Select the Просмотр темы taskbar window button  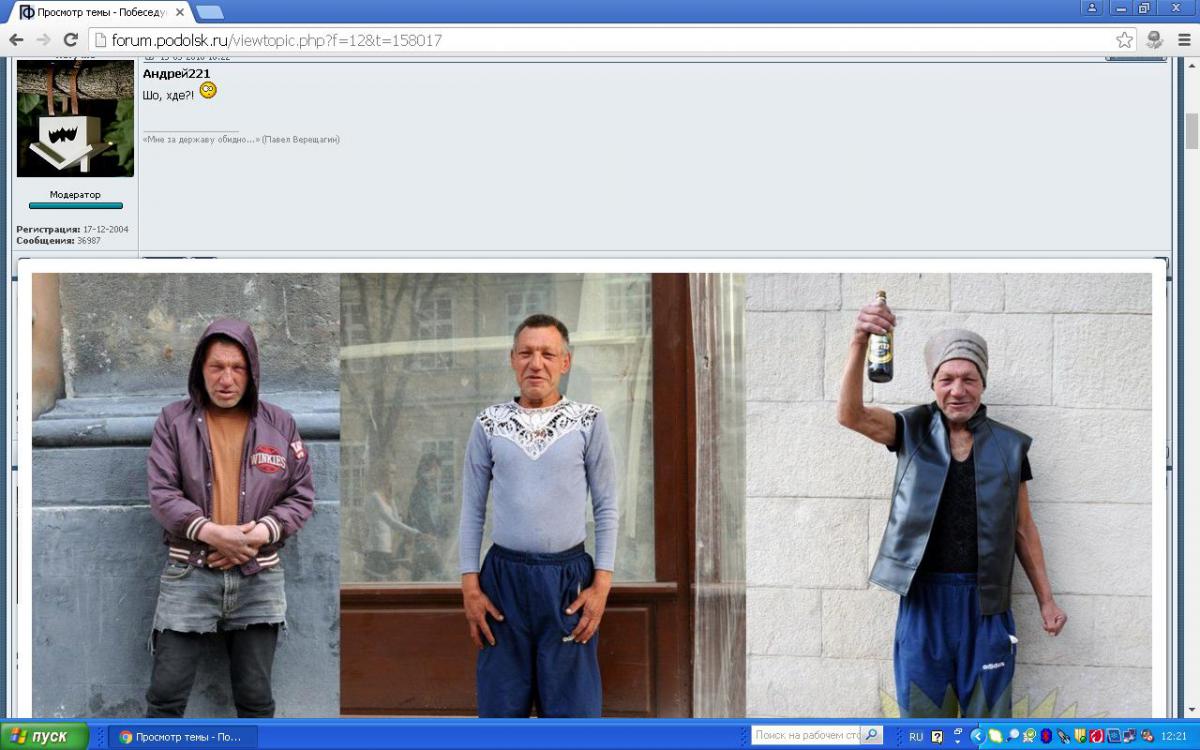(182, 736)
